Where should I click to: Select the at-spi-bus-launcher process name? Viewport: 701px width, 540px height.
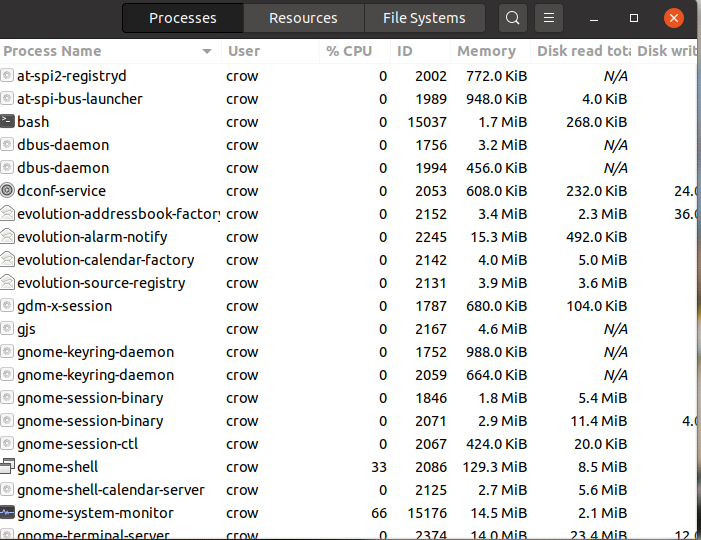click(x=80, y=99)
